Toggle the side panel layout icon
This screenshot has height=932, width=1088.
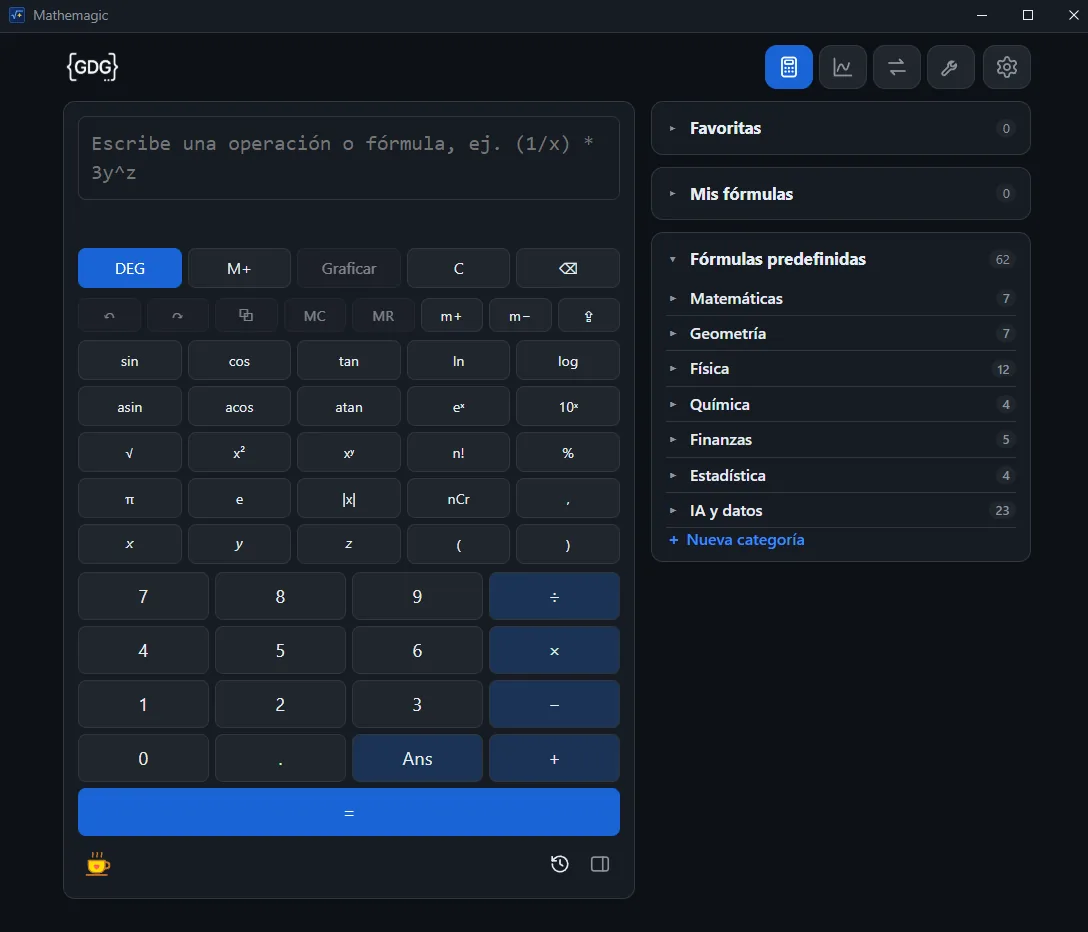pos(600,864)
